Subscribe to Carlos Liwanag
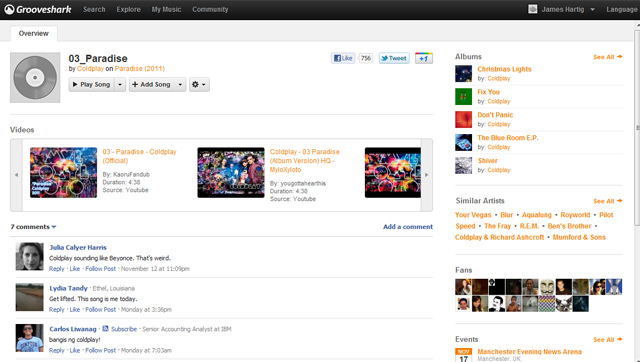 (124, 329)
